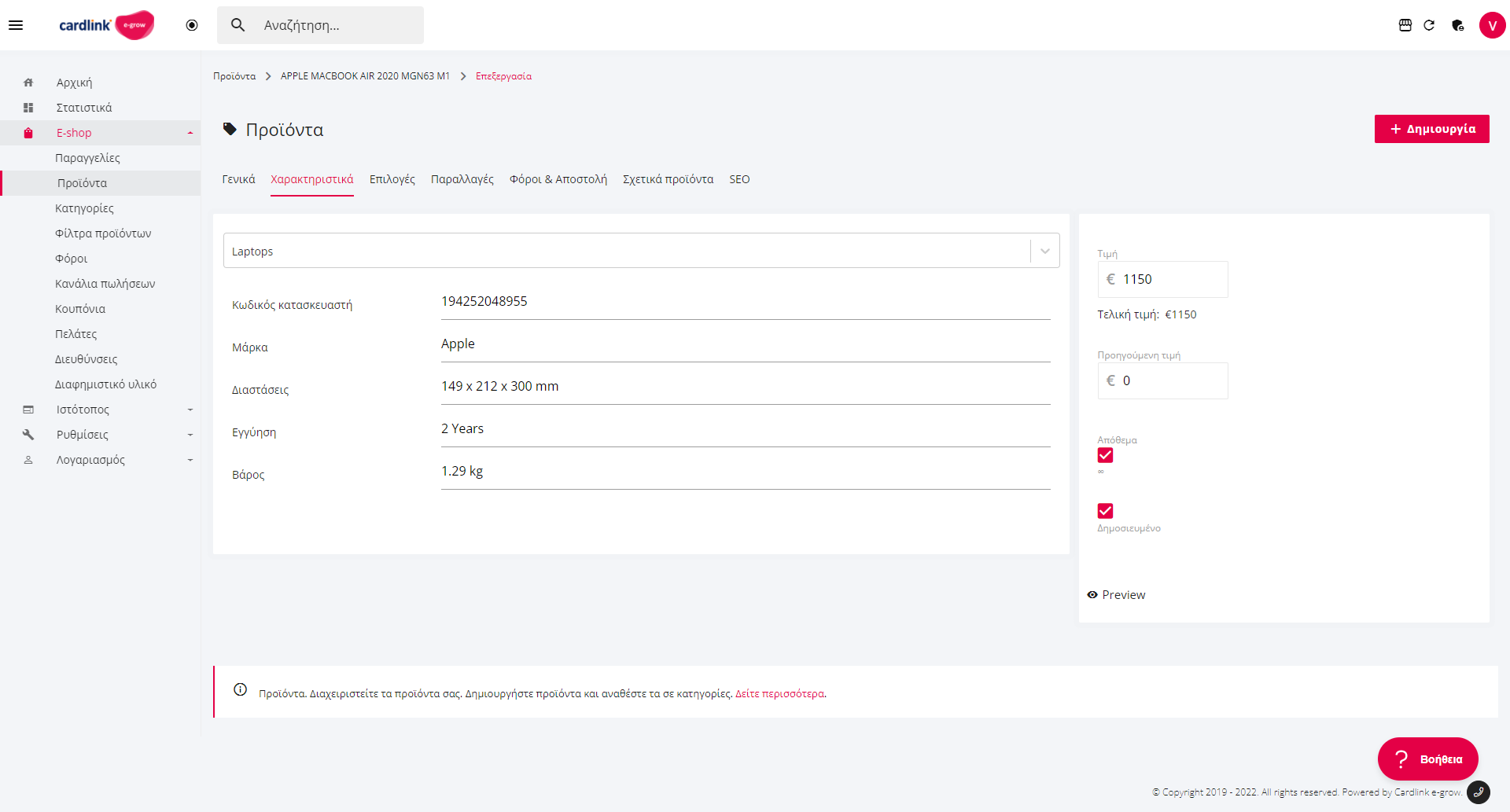Click the Τιμή price field 1150

[1162, 279]
